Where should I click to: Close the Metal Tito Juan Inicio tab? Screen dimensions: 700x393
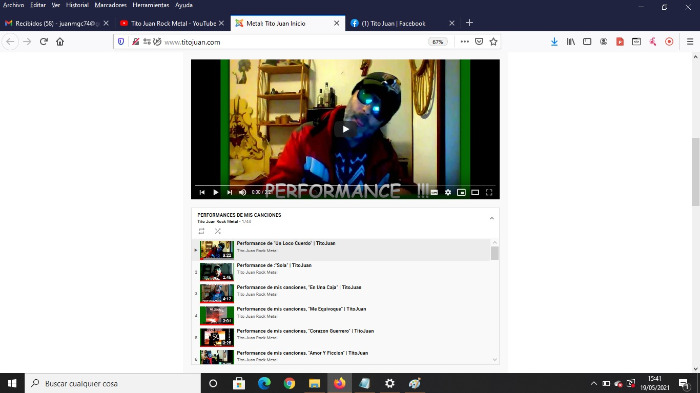coord(336,23)
